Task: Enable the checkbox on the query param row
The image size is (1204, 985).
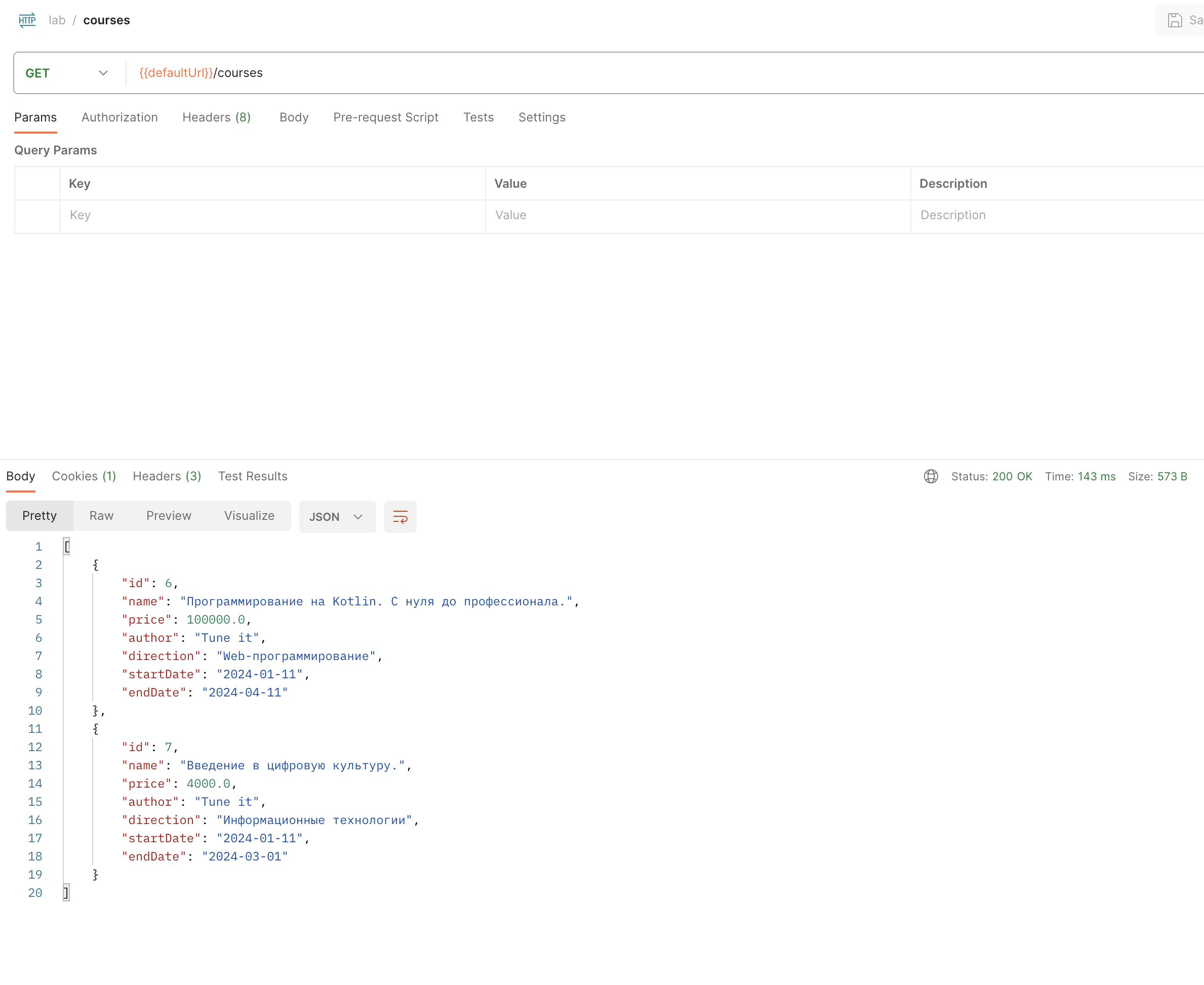Action: coord(37,216)
